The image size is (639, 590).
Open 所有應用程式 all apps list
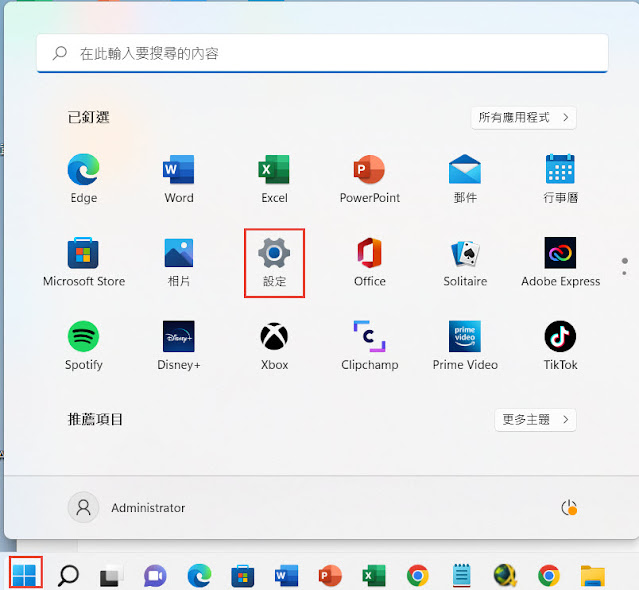pyautogui.click(x=524, y=118)
